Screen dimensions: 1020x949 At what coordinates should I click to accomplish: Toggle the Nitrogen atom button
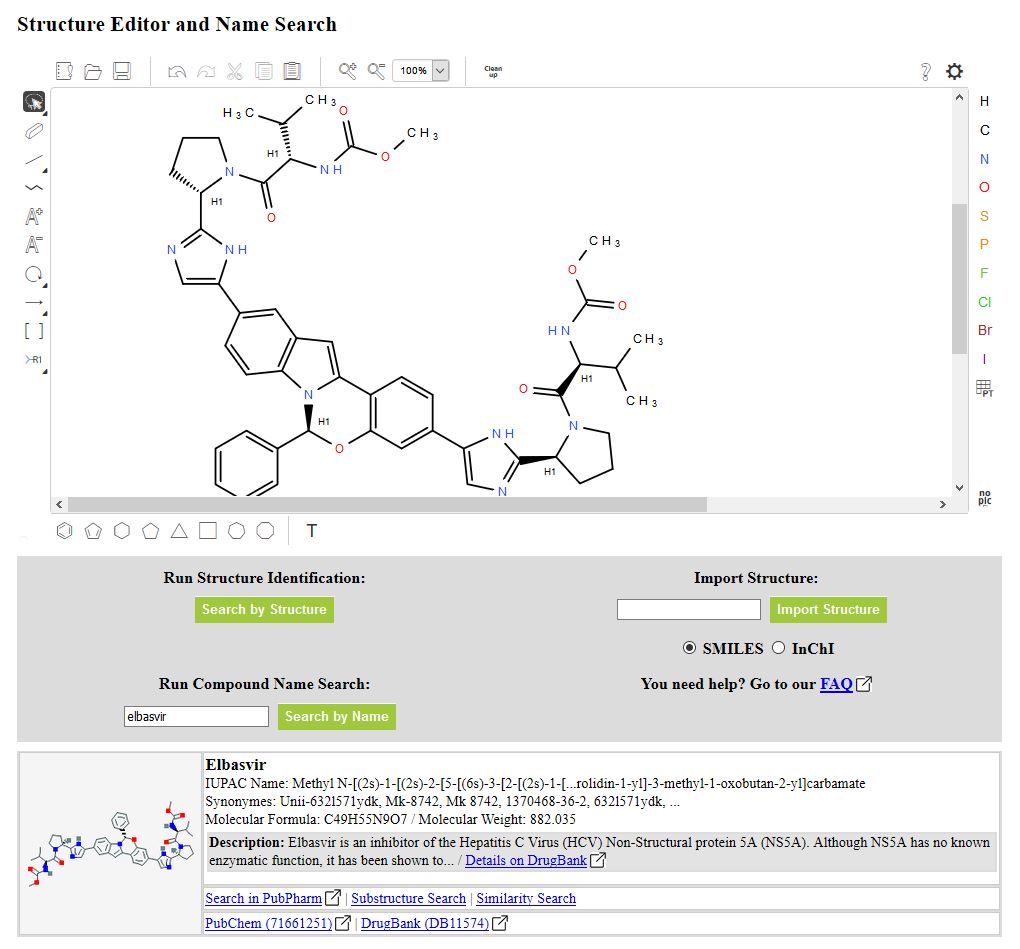coord(984,159)
